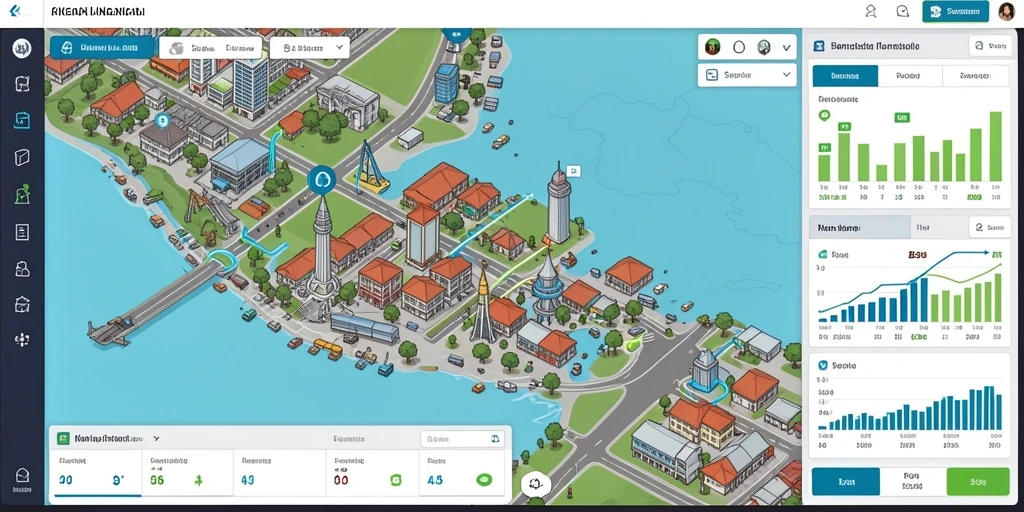
Task: Open the user profile icon in header
Action: pyautogui.click(x=871, y=11)
